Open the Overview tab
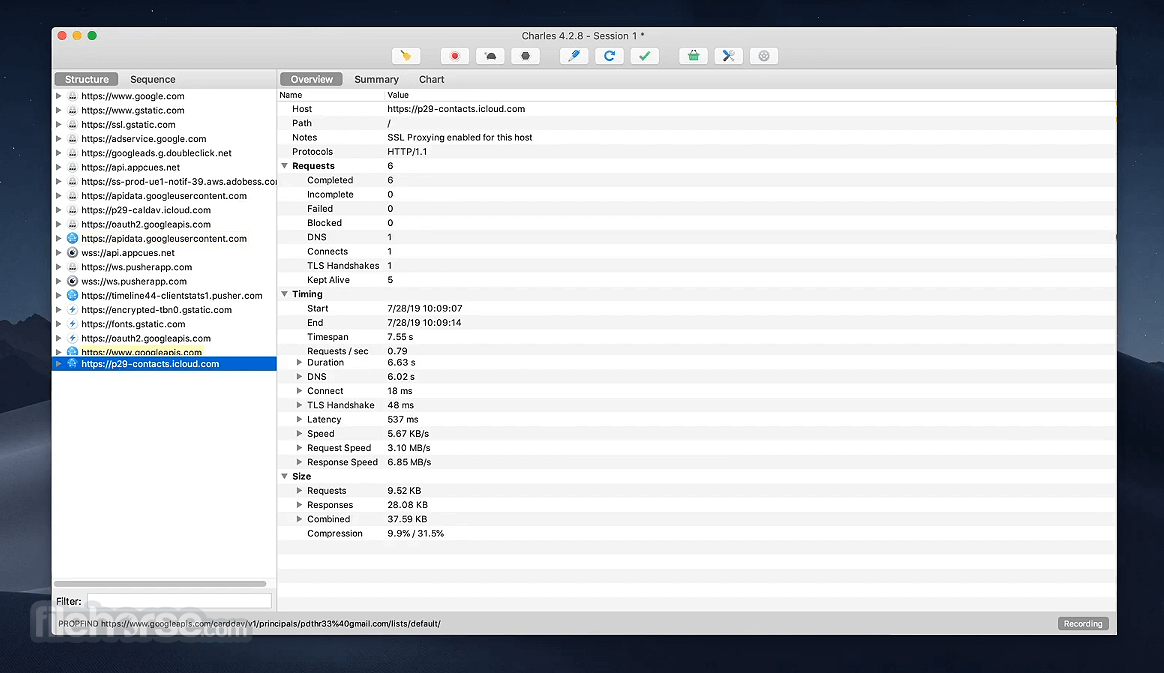Screen dimensions: 1164x673 312,79
